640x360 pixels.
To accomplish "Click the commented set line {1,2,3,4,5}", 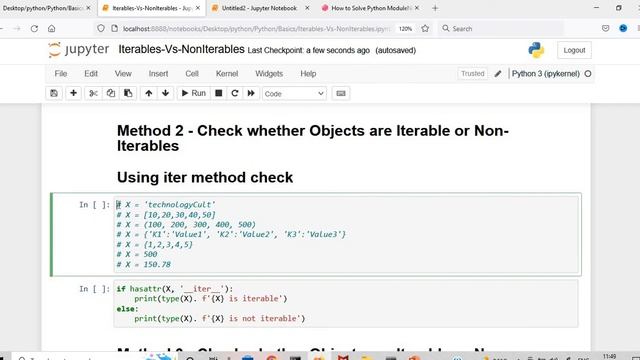I will click(154, 244).
